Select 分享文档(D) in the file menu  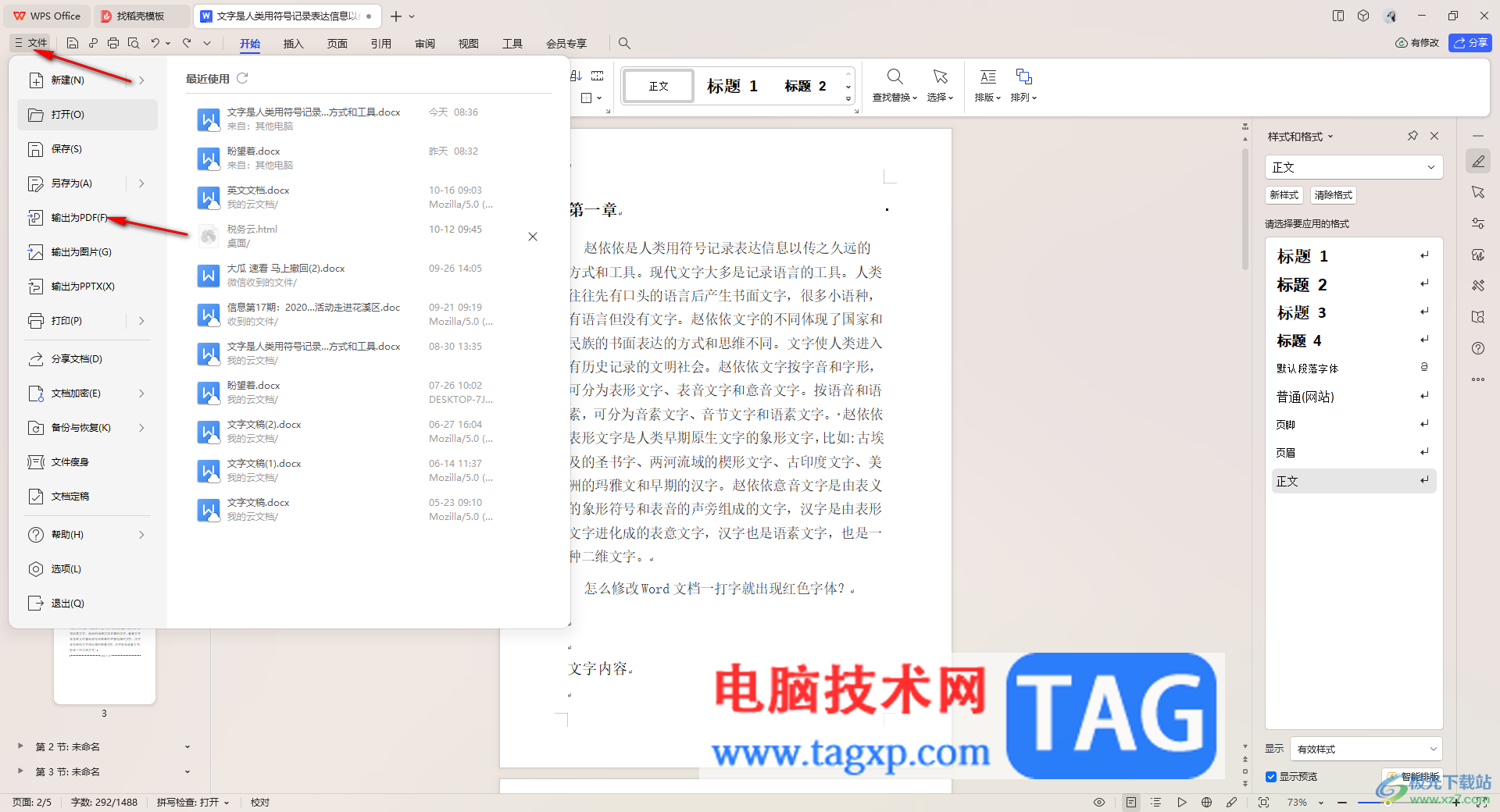pyautogui.click(x=87, y=359)
